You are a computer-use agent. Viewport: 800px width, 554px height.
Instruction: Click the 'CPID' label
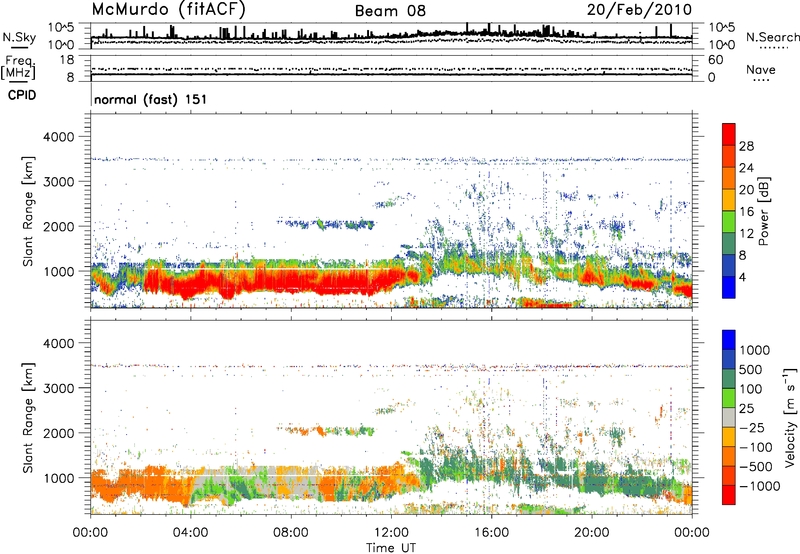tap(22, 95)
